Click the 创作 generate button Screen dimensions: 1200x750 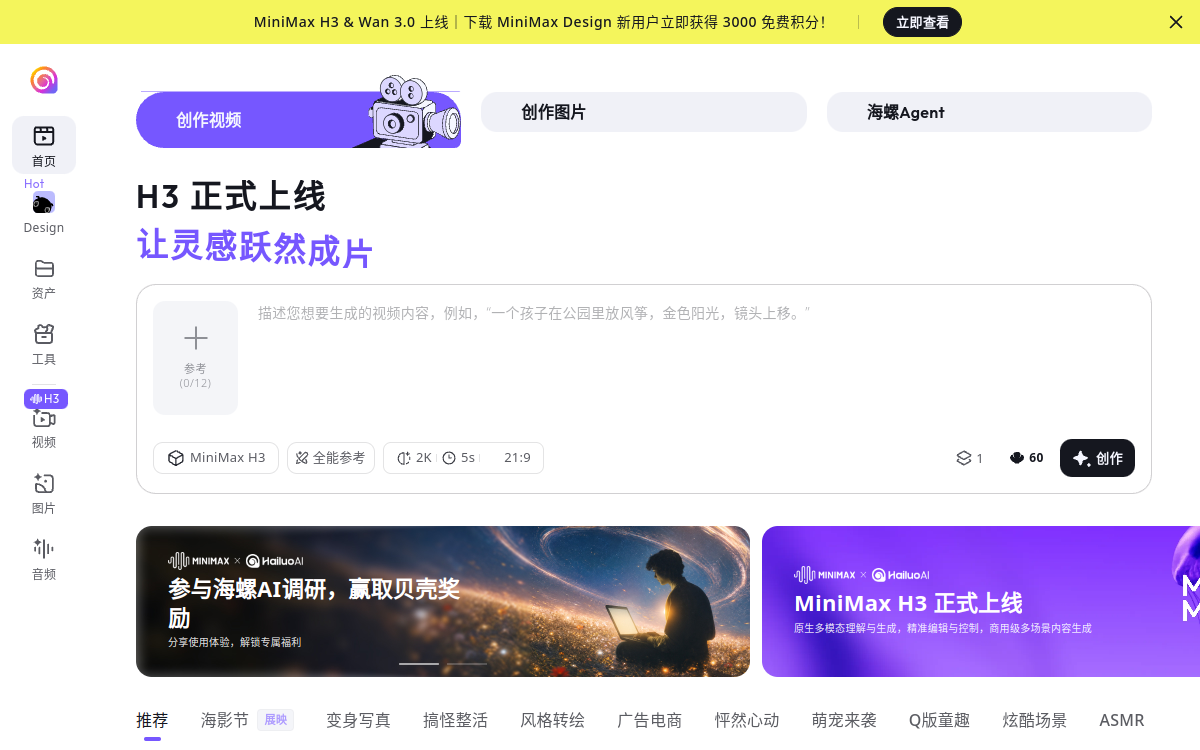click(x=1097, y=458)
